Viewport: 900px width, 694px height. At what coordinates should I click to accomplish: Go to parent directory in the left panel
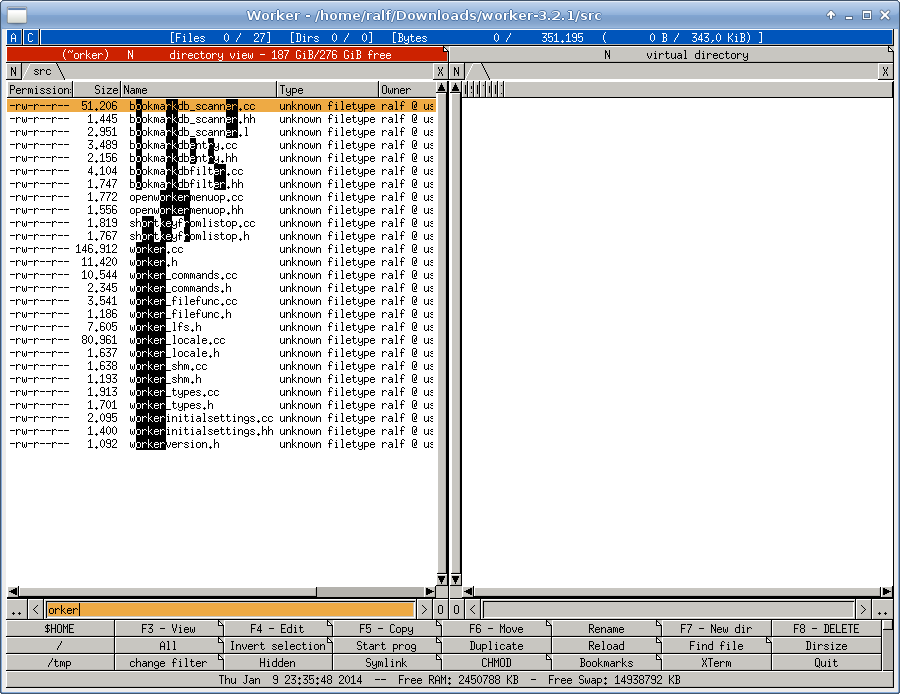(x=16, y=610)
